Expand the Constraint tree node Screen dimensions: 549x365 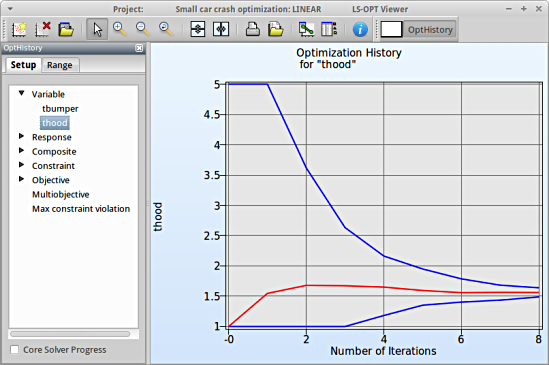21,165
